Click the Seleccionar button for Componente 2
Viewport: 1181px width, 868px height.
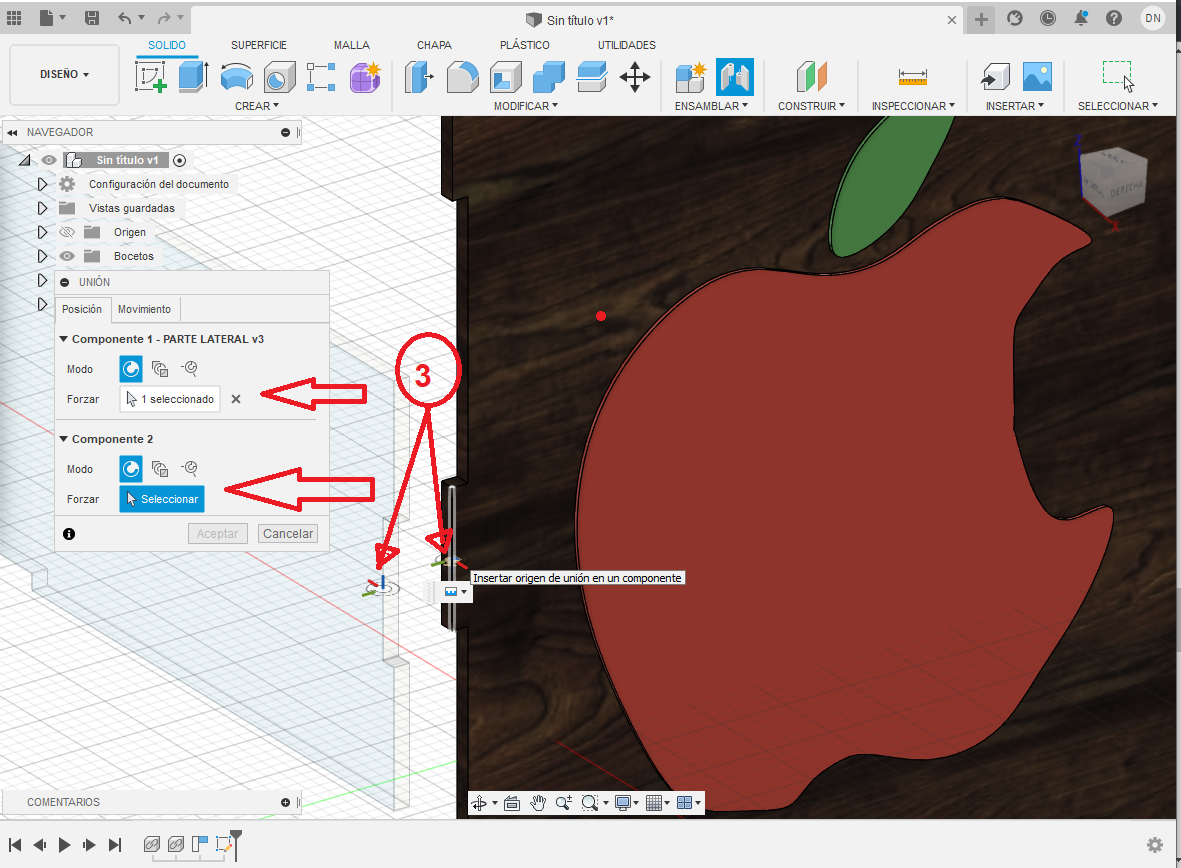click(x=162, y=499)
